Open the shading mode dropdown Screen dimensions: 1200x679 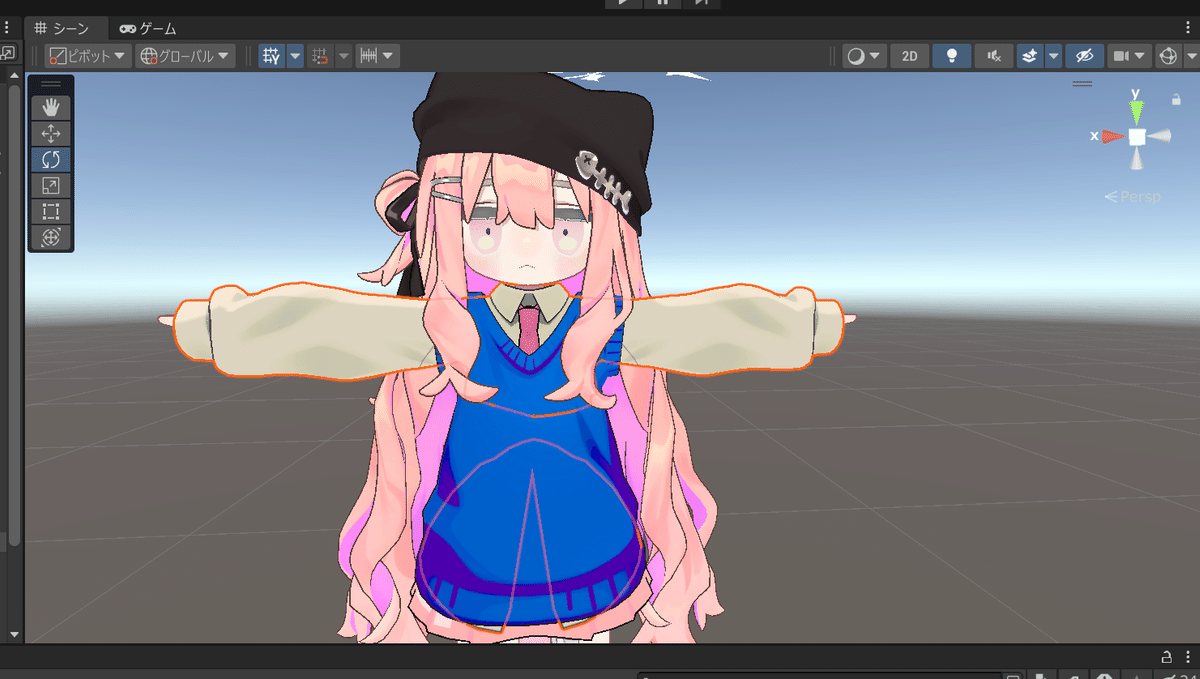click(865, 56)
